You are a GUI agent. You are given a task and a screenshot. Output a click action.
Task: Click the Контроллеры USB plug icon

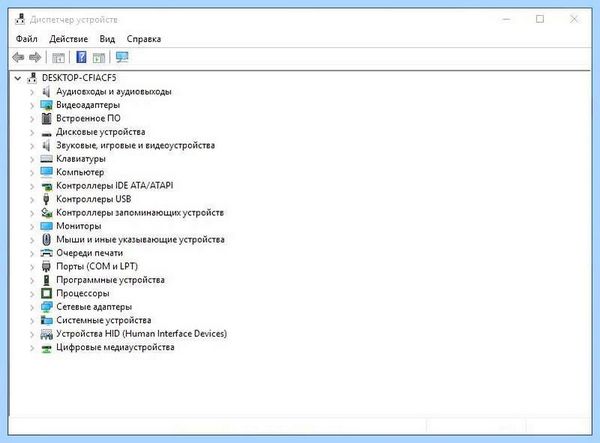[x=46, y=199]
